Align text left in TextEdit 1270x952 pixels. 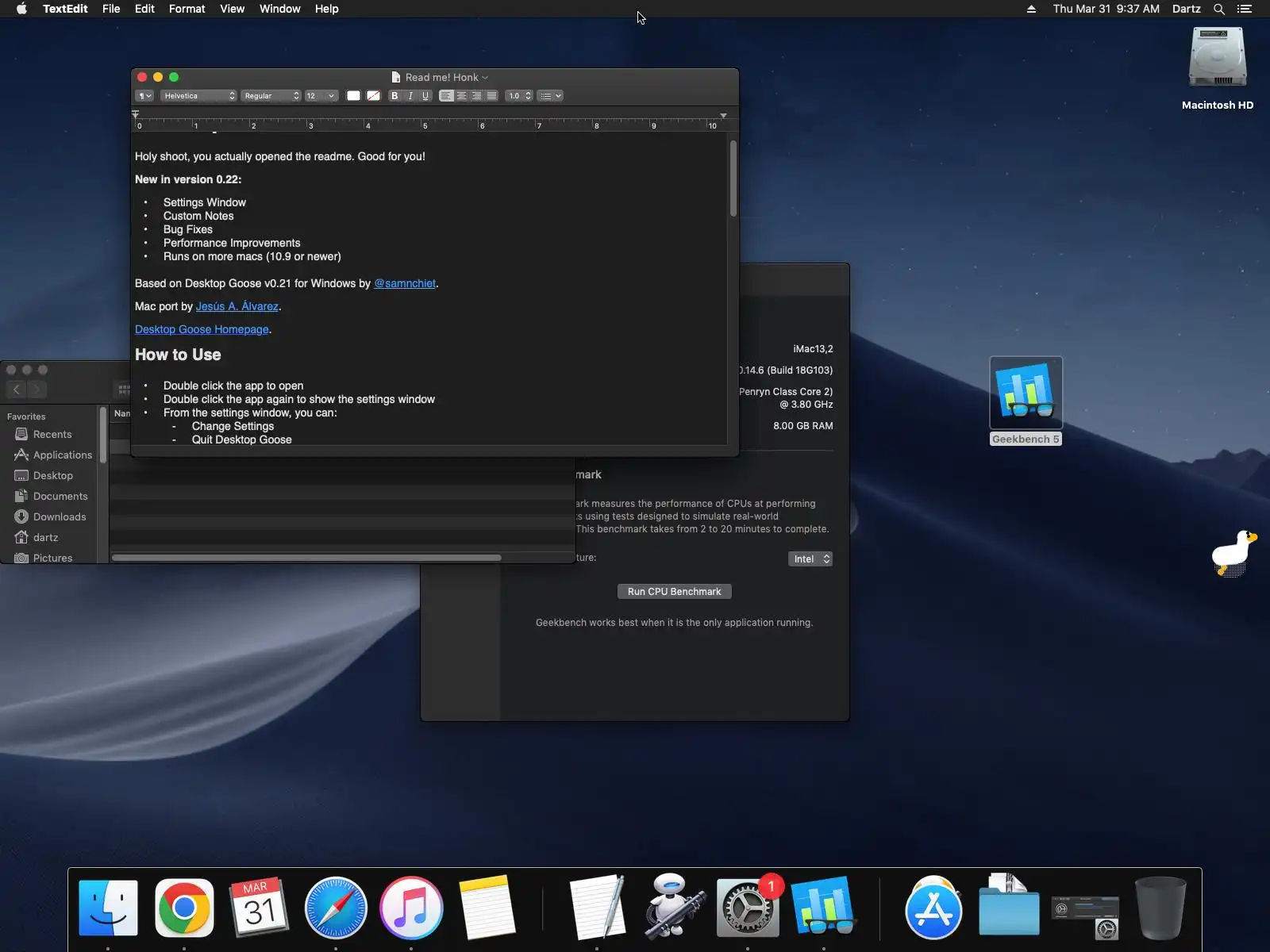446,96
